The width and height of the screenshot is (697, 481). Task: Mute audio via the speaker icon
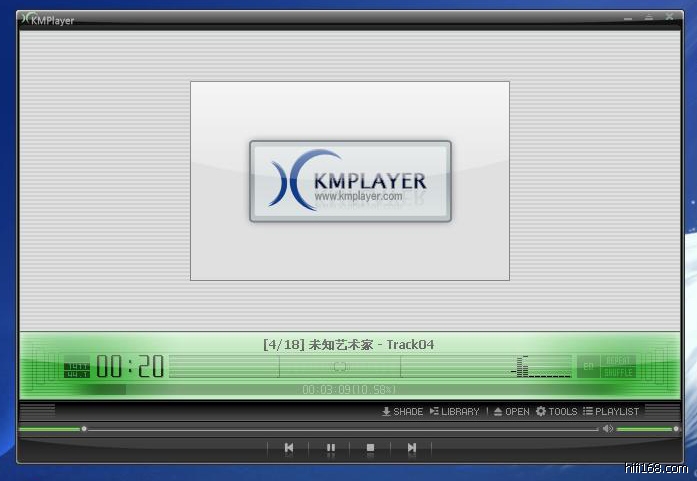click(x=607, y=429)
